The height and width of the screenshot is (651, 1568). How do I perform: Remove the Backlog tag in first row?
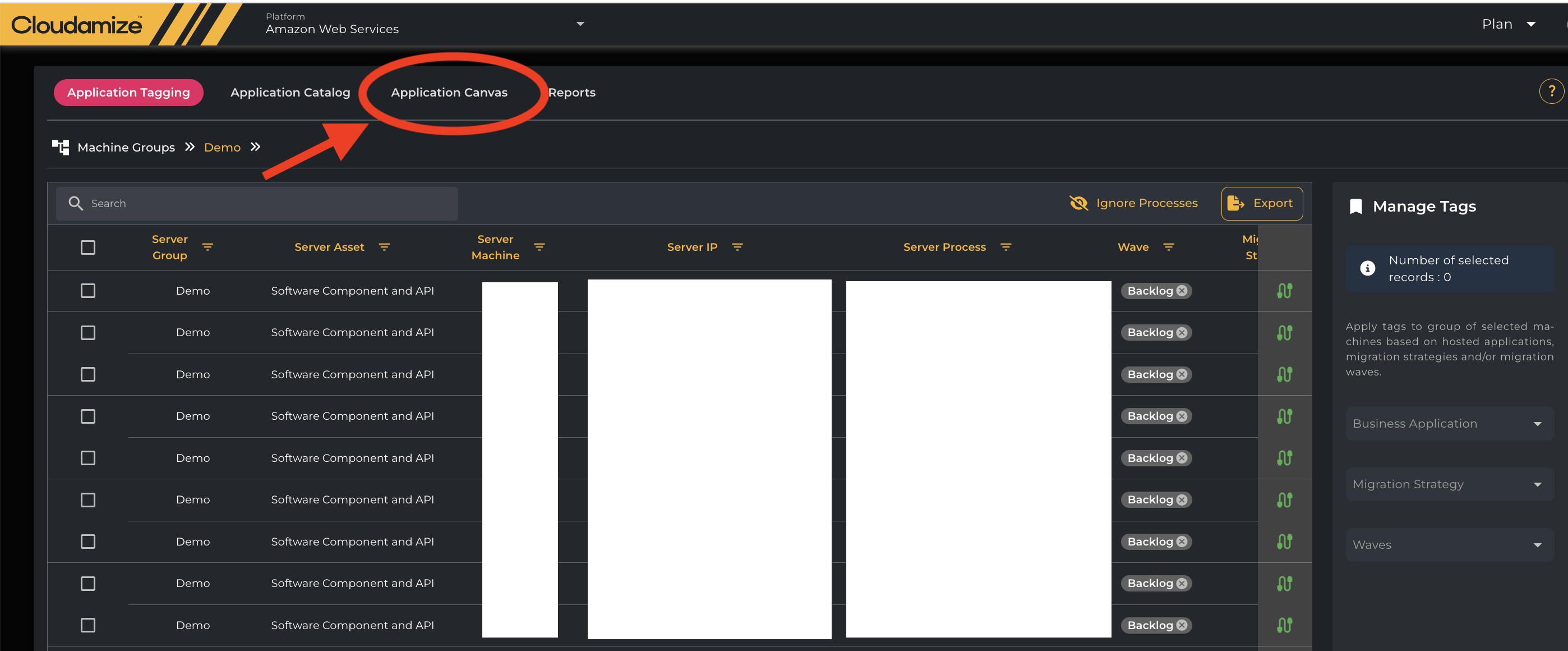[x=1182, y=291]
